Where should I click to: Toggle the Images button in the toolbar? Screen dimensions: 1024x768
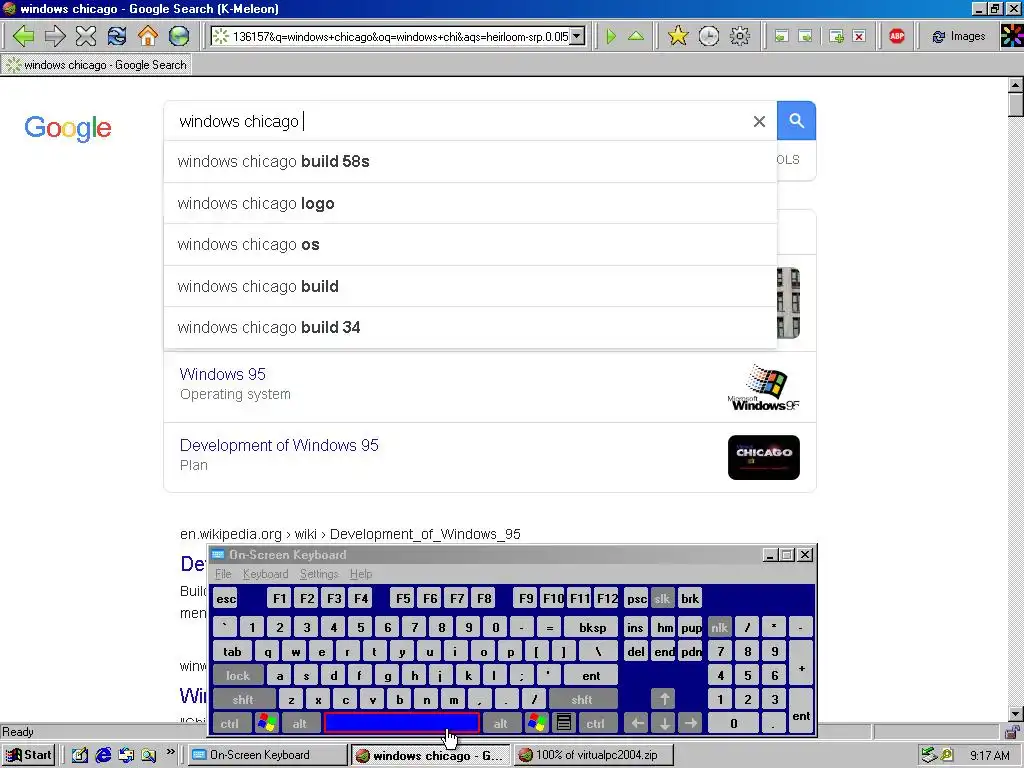(959, 37)
